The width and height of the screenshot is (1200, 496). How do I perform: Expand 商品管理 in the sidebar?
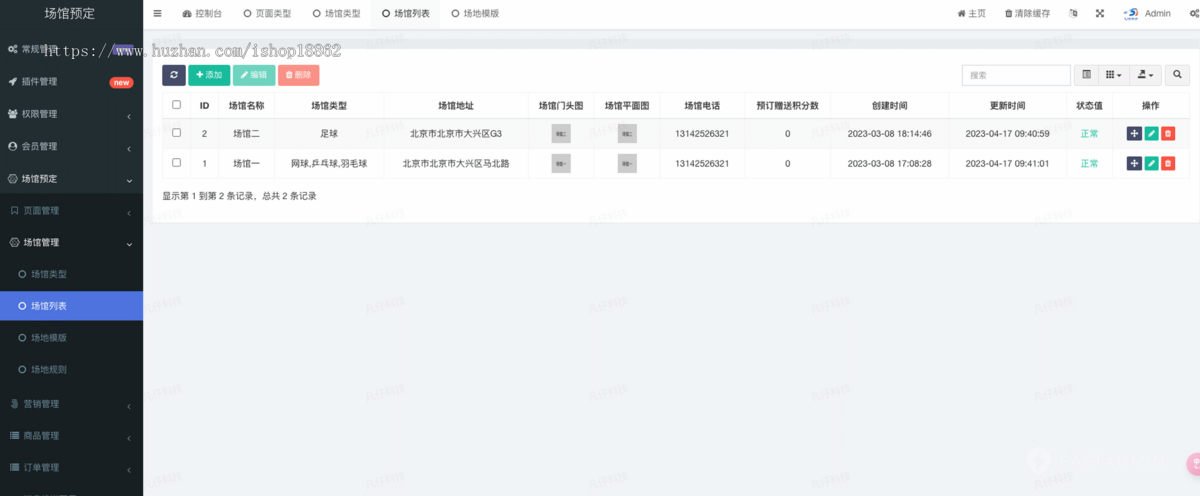[71, 436]
